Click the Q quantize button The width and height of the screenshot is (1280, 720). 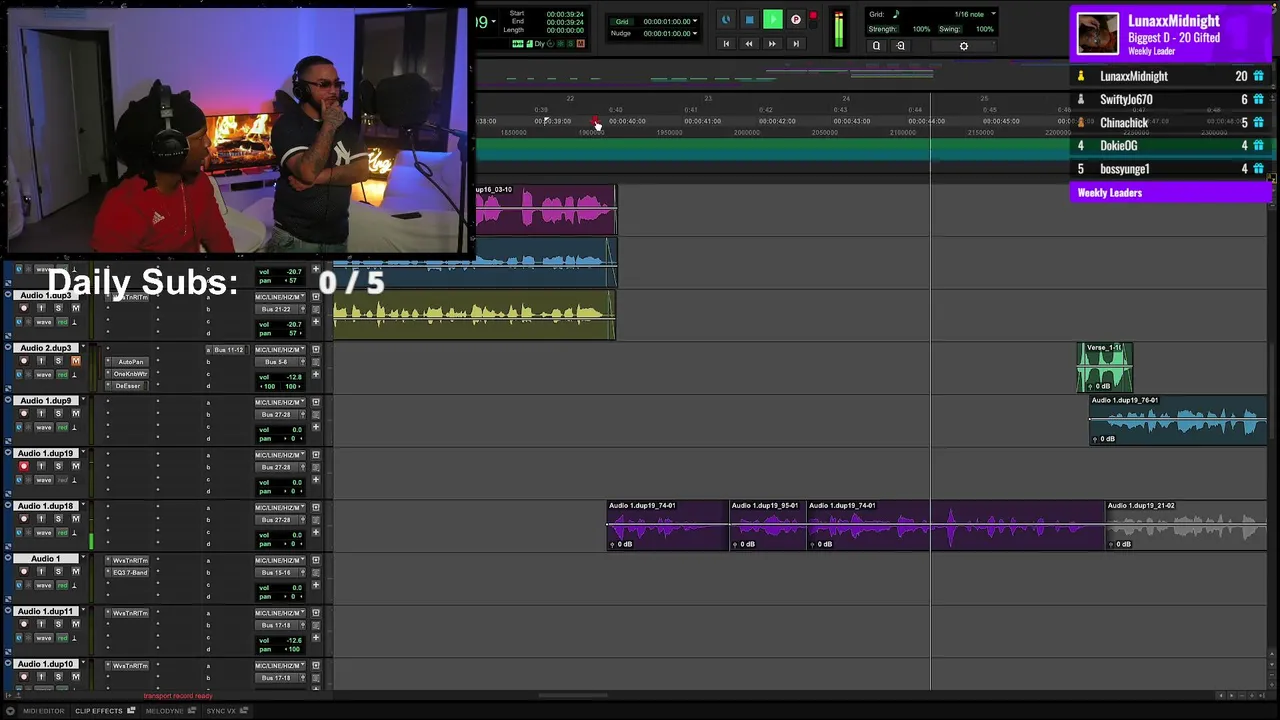pos(876,46)
